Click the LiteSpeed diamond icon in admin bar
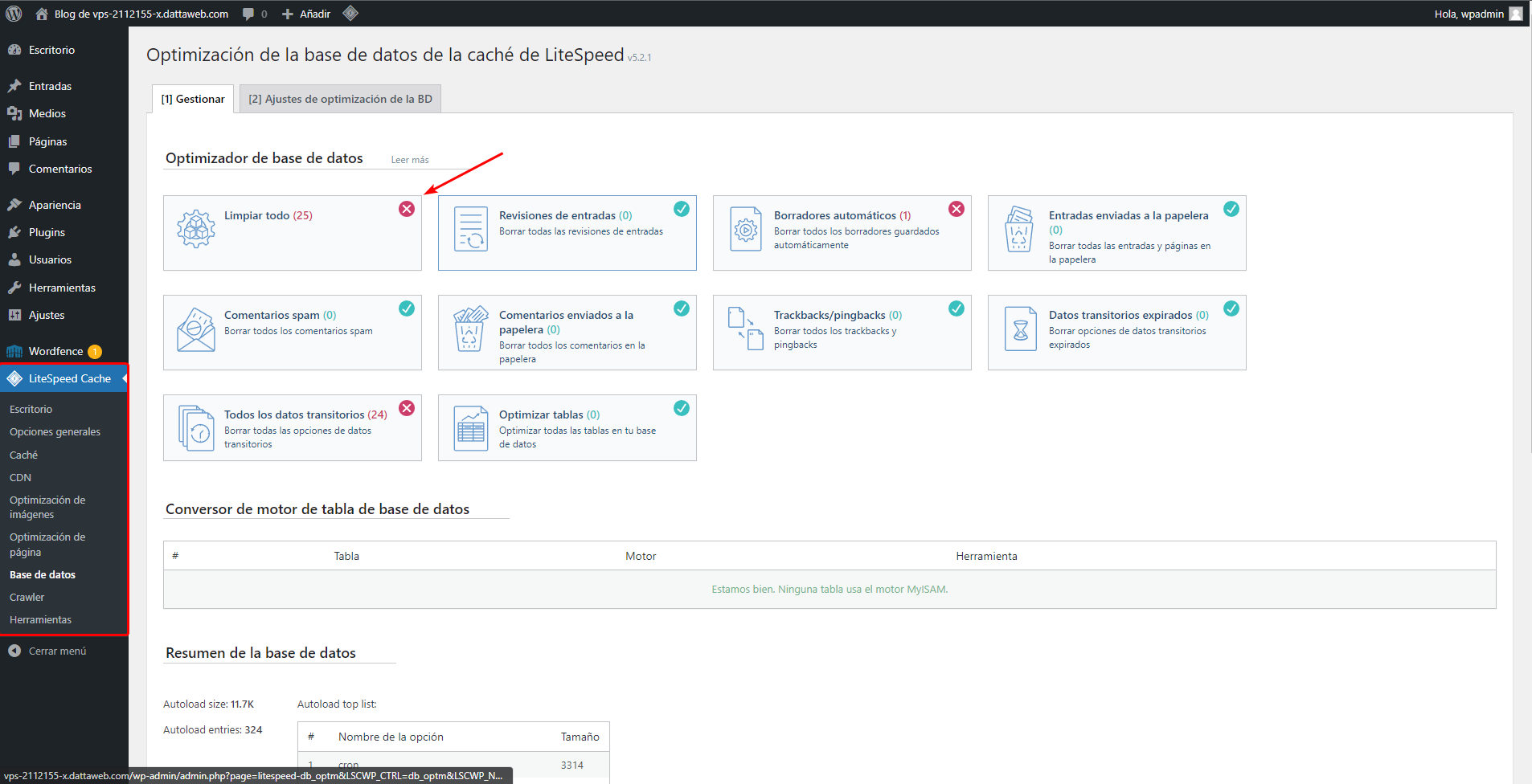The image size is (1532, 784). (350, 13)
